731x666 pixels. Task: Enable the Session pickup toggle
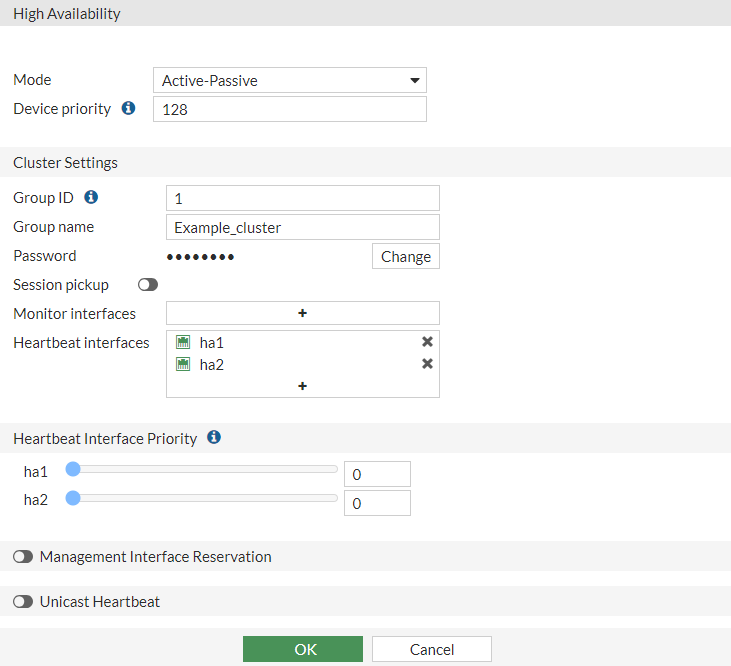click(x=148, y=285)
